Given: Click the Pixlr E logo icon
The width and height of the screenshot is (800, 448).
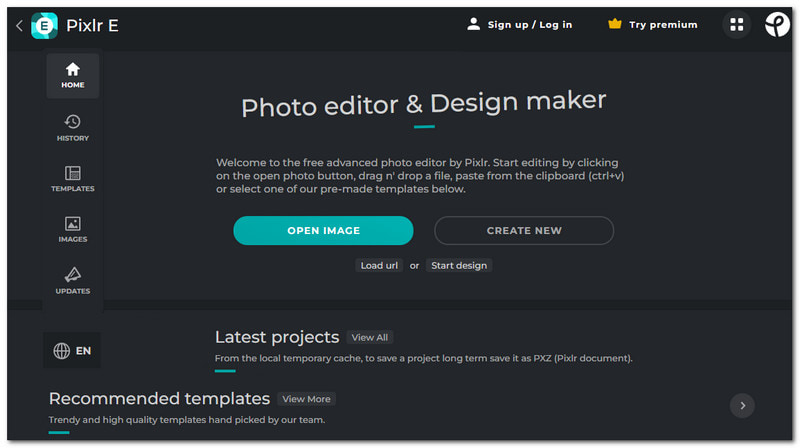Looking at the screenshot, I should click(44, 25).
